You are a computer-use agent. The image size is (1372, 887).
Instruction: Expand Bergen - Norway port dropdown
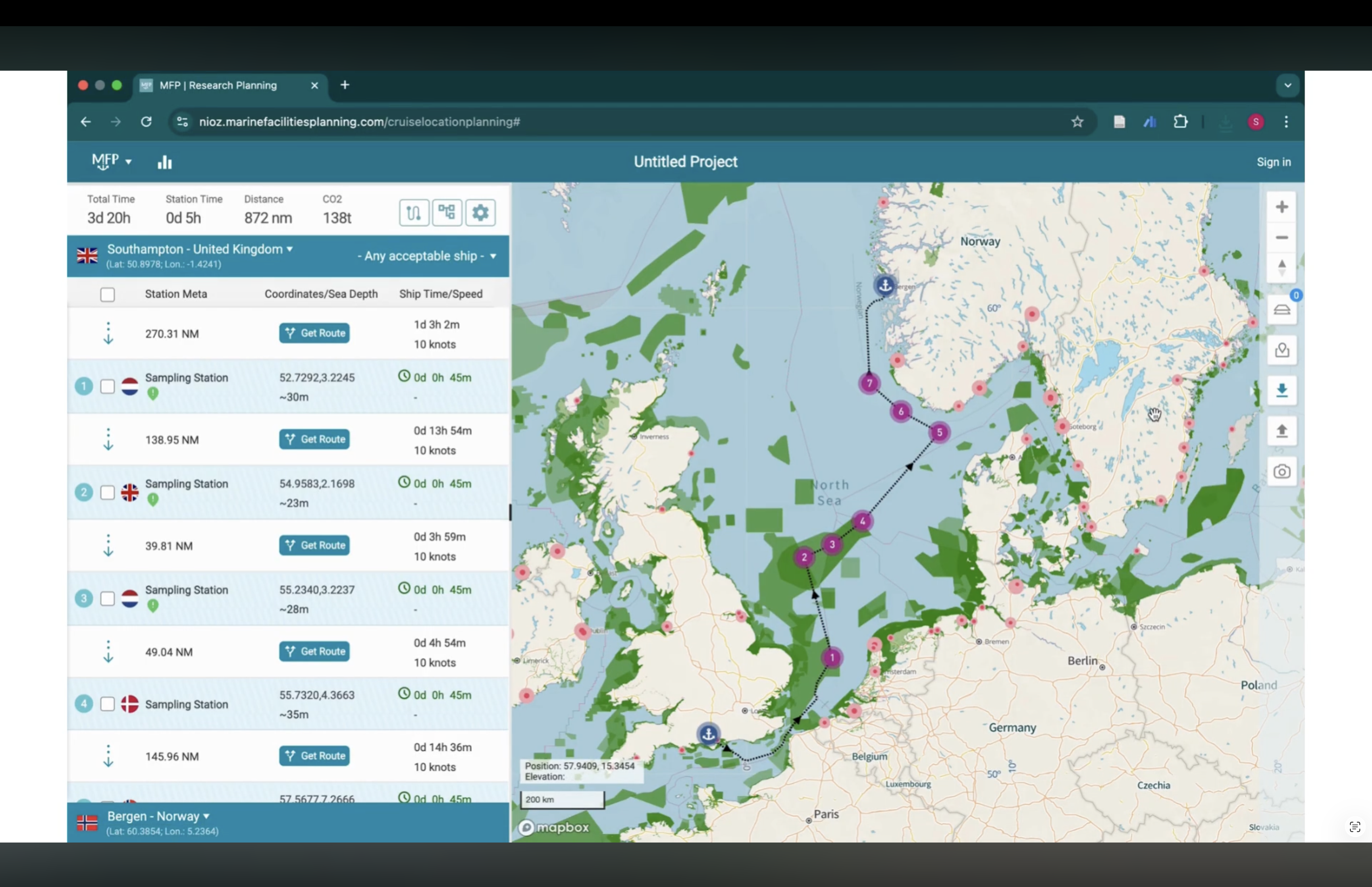click(x=158, y=816)
